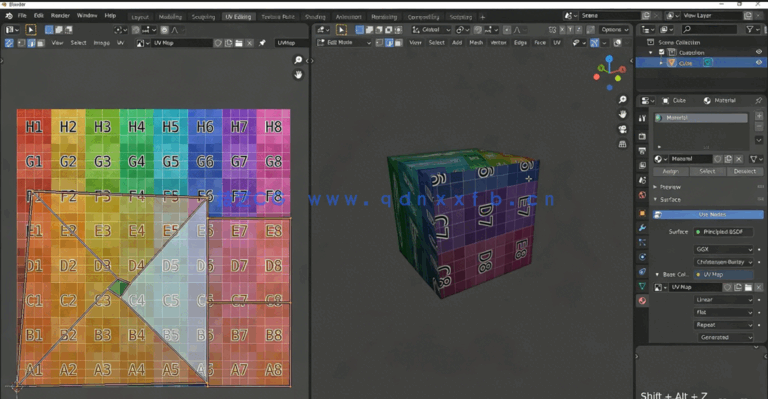Click the Assign button

point(671,171)
